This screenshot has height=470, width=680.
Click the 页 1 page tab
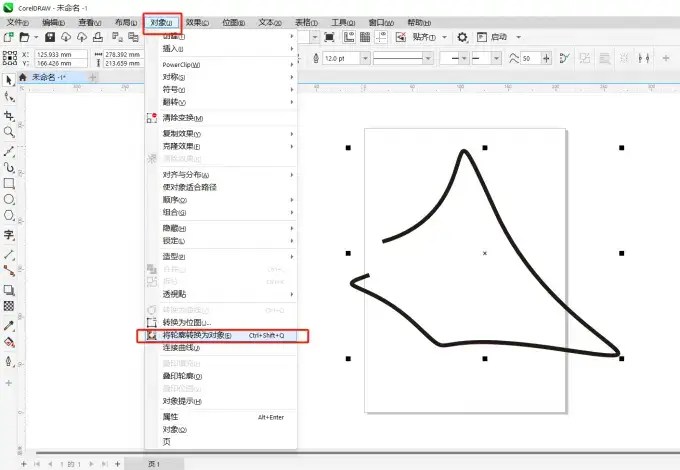point(154,464)
